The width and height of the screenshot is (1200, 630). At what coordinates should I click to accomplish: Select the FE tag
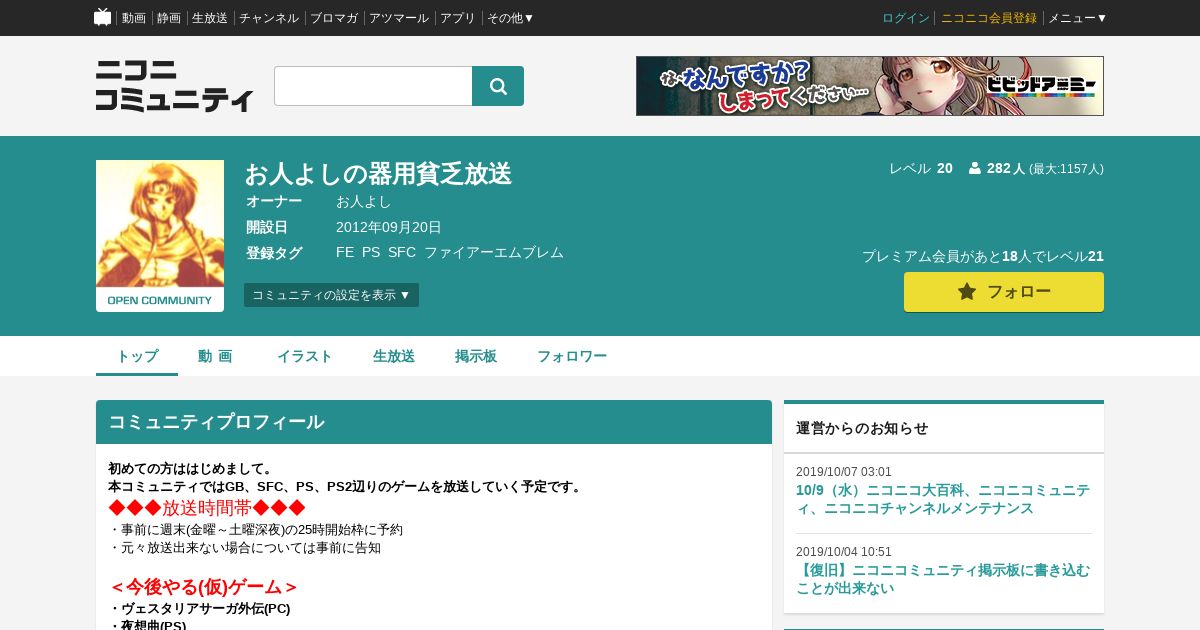pyautogui.click(x=345, y=252)
